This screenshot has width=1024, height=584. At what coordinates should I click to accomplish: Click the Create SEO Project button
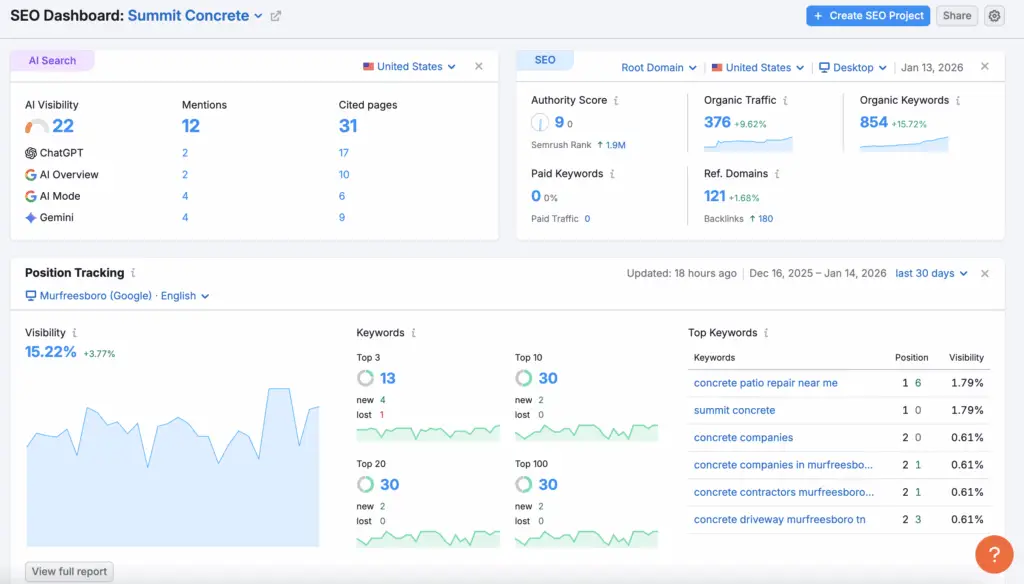coord(867,16)
